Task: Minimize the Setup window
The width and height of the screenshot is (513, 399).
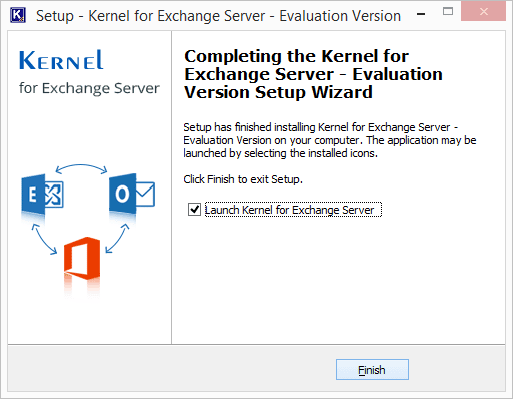Action: tap(421, 14)
